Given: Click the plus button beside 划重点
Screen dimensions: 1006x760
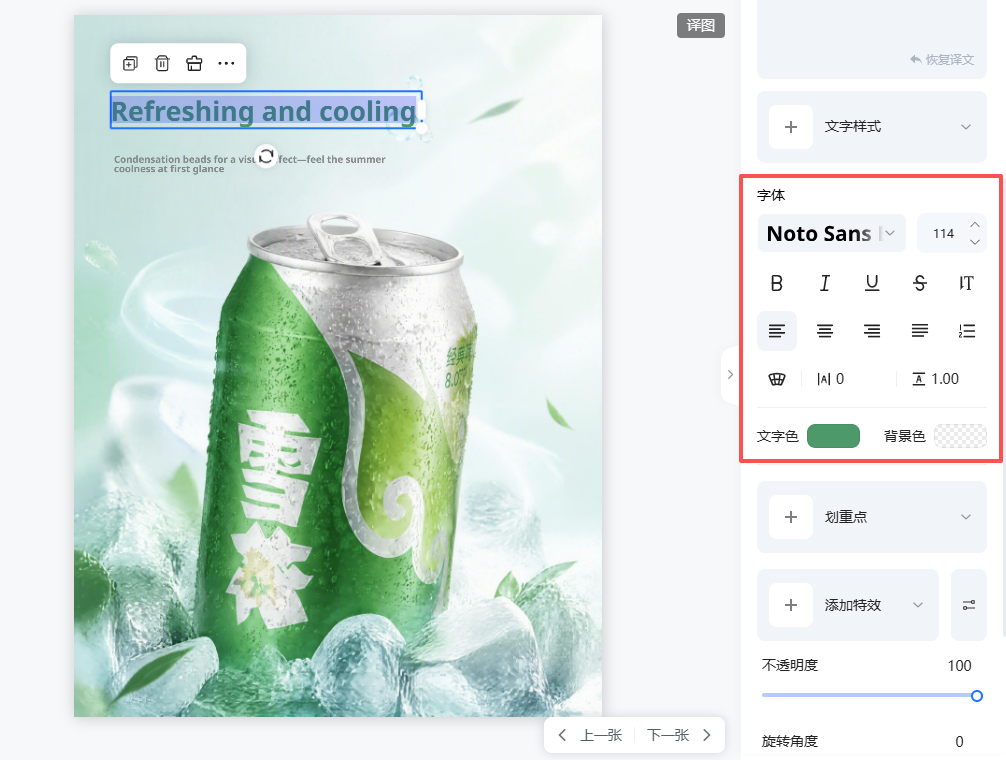Looking at the screenshot, I should pos(791,517).
